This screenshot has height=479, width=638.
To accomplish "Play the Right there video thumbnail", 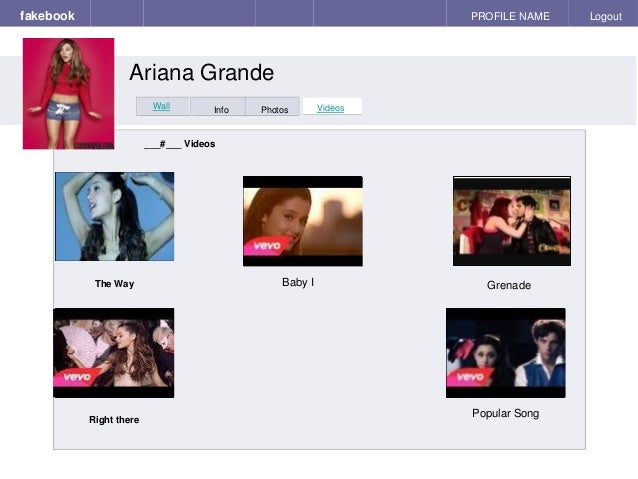I will [114, 353].
